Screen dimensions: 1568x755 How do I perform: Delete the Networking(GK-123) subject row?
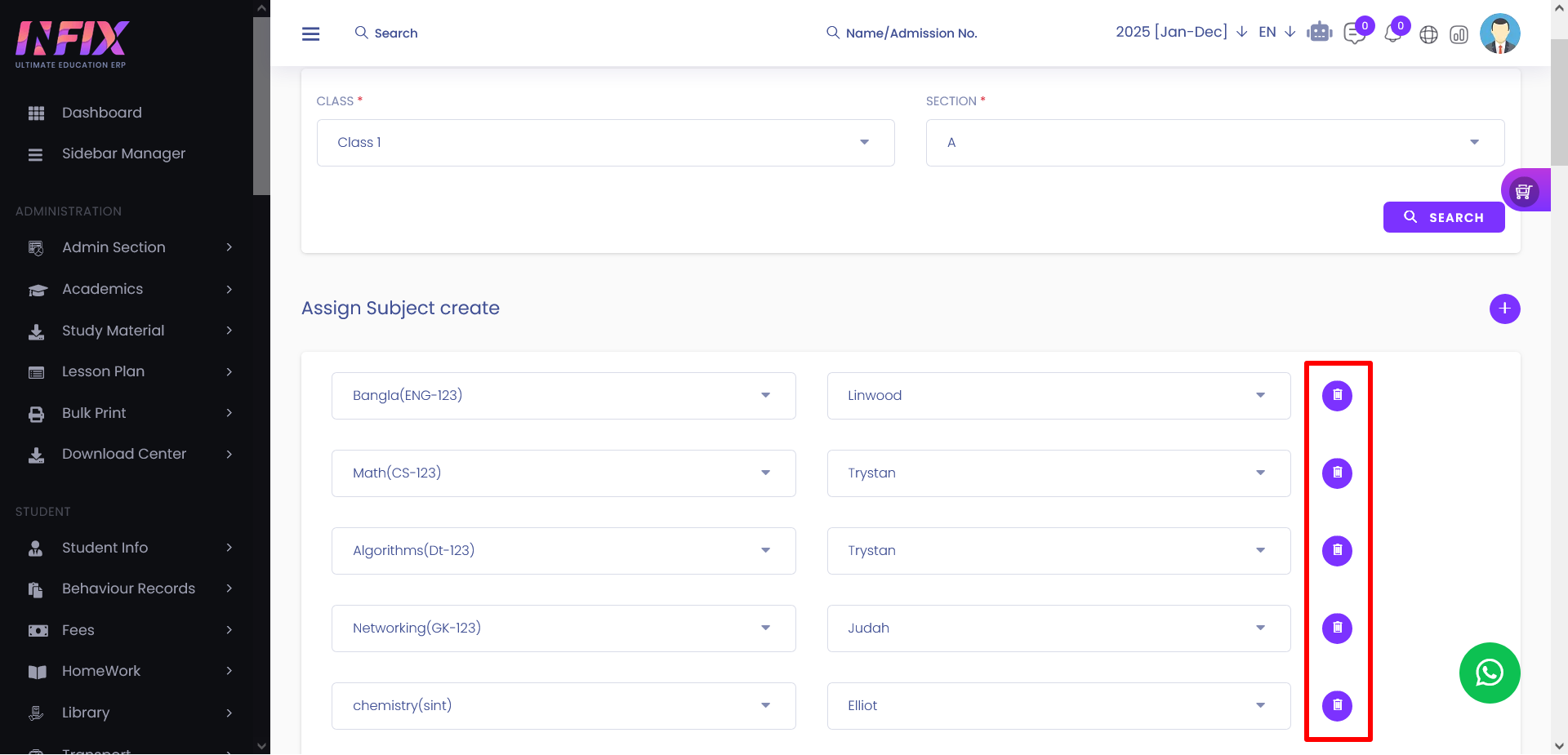coord(1337,628)
